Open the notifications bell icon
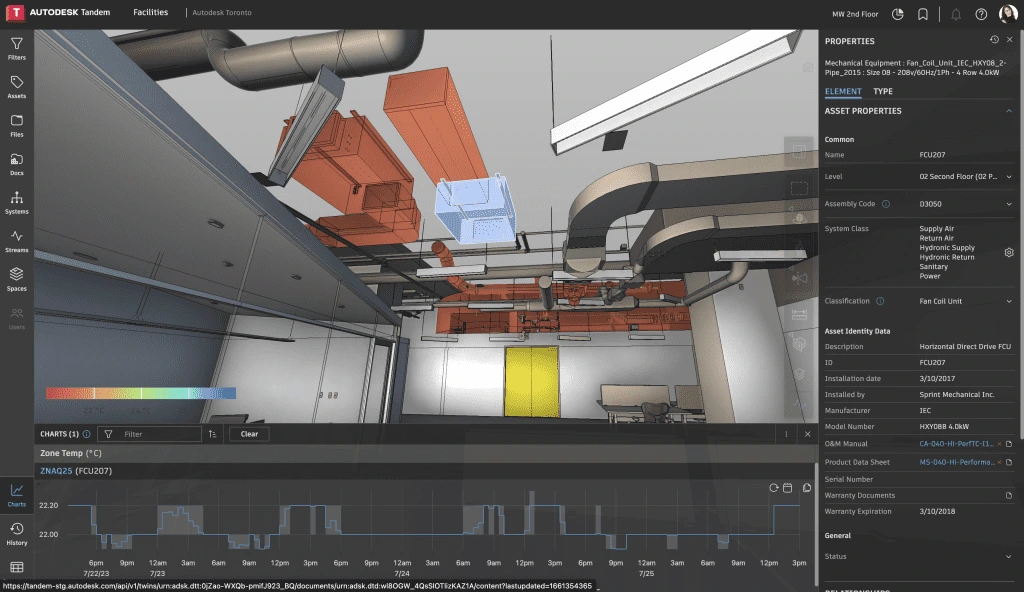Image resolution: width=1024 pixels, height=592 pixels. tap(955, 14)
